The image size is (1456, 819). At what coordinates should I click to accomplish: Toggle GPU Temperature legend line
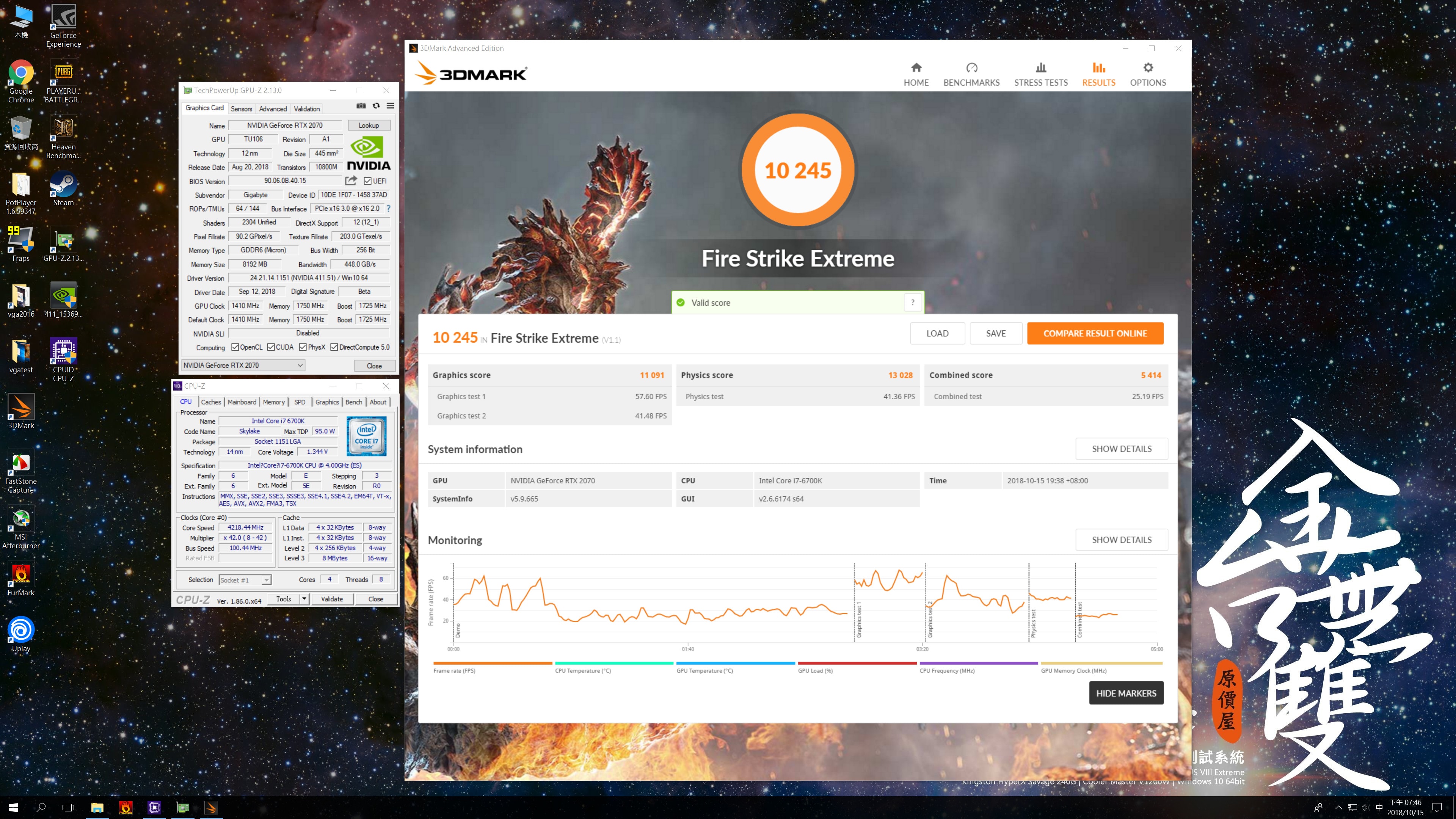pyautogui.click(x=735, y=667)
